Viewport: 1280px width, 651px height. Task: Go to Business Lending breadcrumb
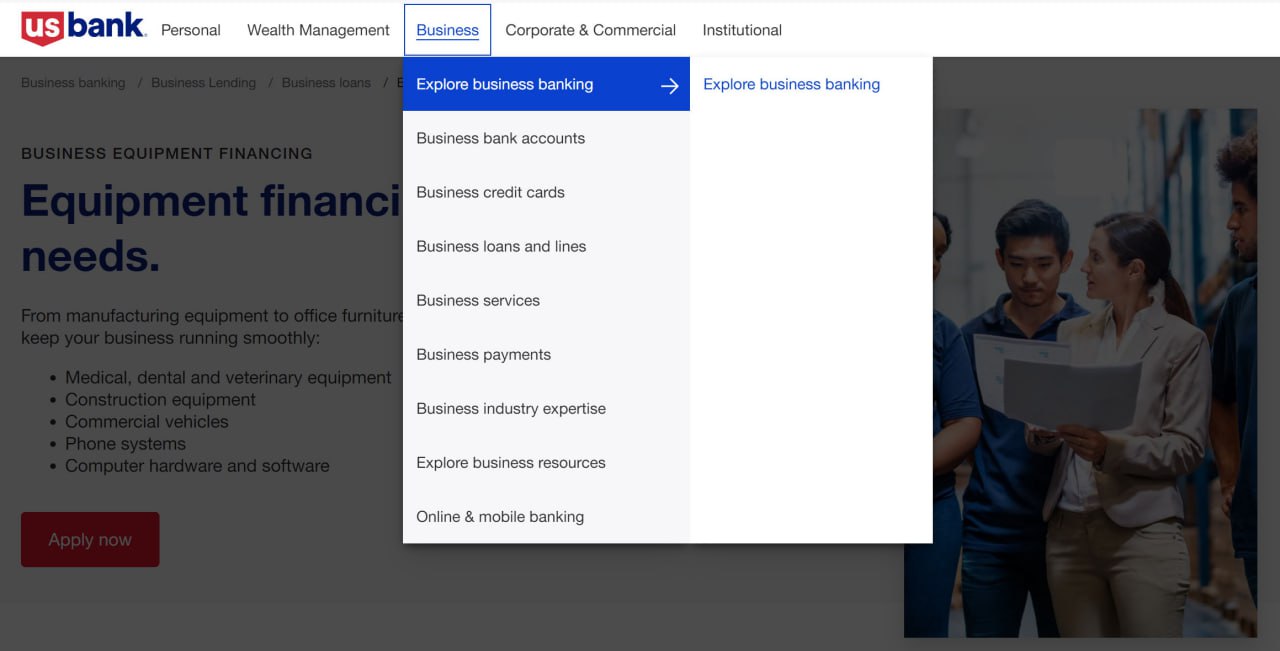pyautogui.click(x=203, y=83)
